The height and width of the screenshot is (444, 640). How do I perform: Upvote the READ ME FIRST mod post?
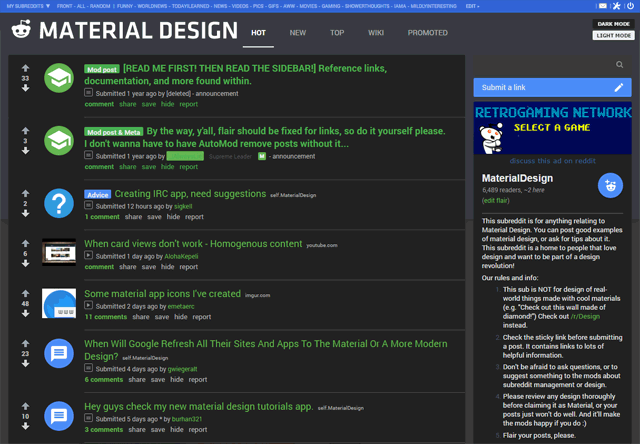[25, 68]
